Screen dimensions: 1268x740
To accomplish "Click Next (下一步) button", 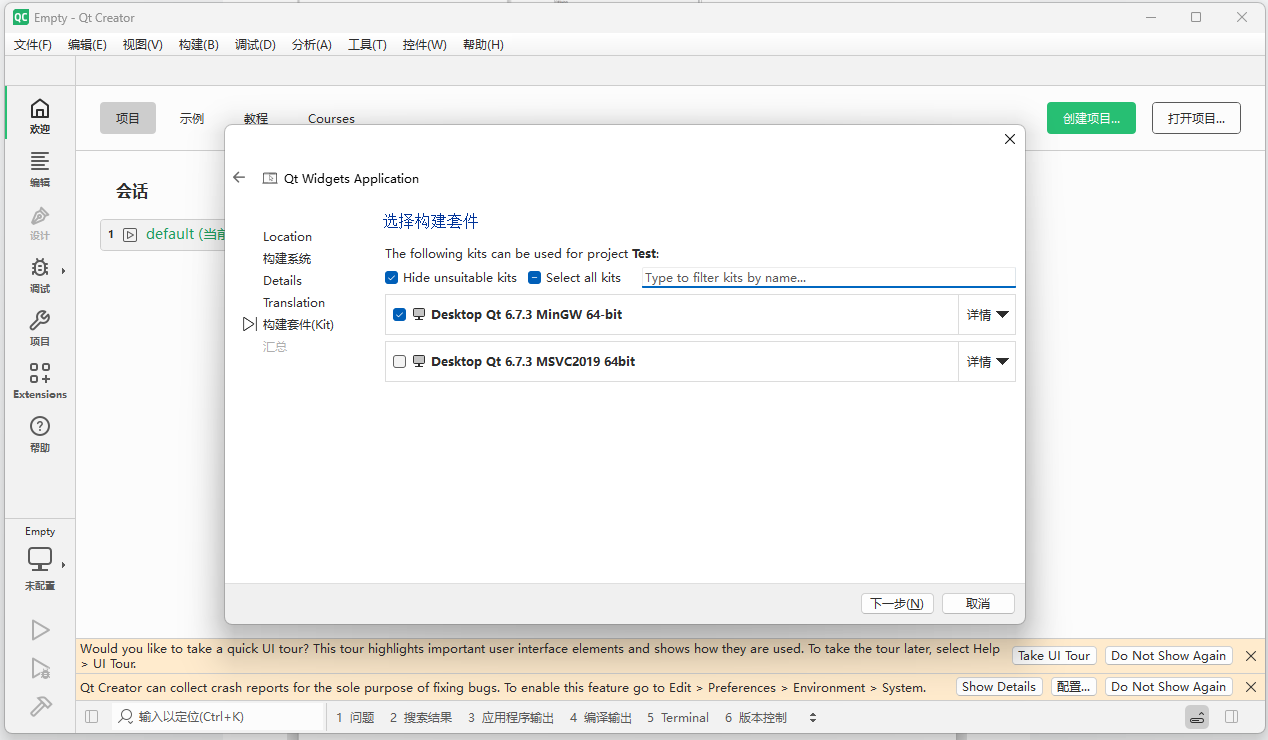I will (897, 603).
